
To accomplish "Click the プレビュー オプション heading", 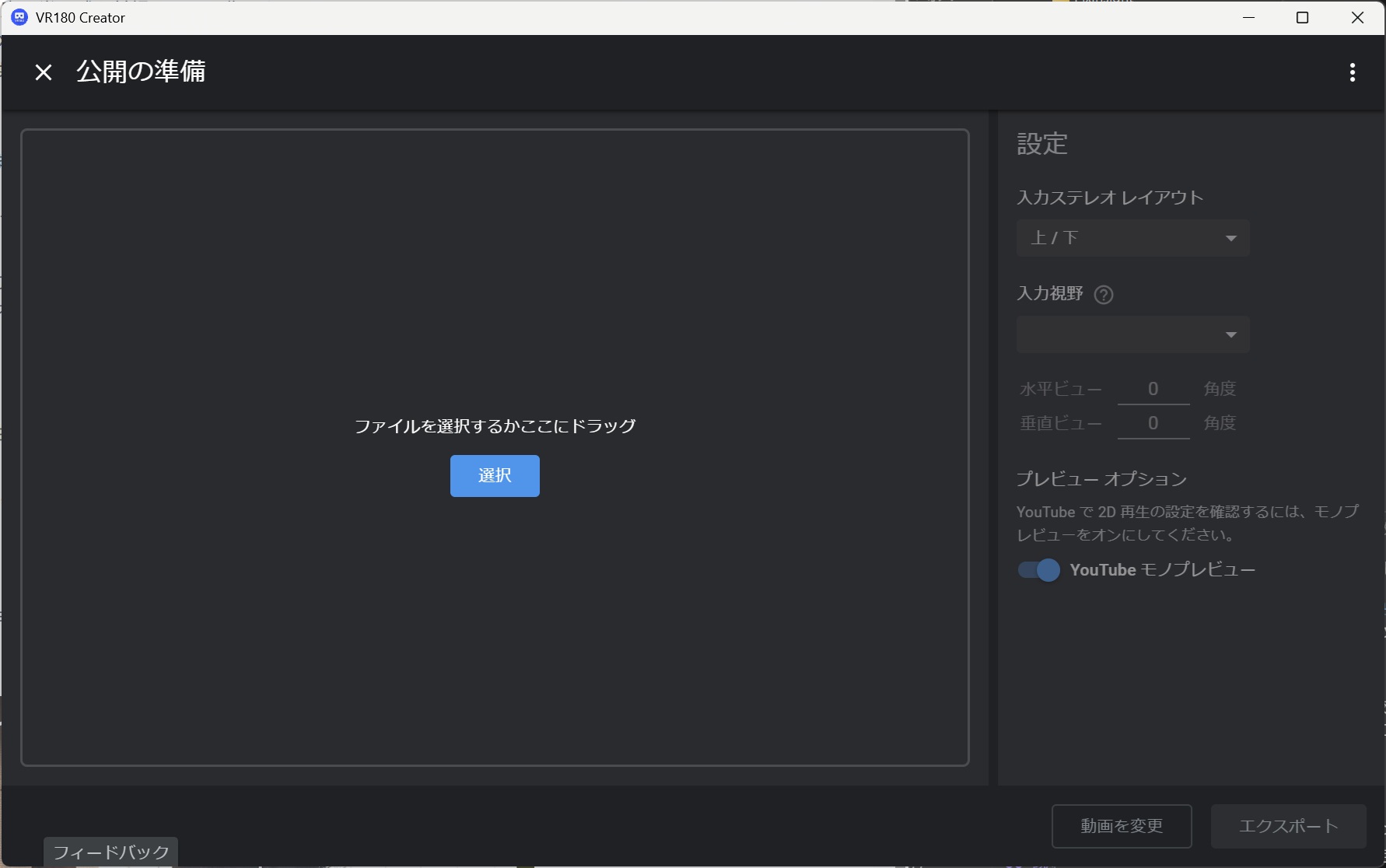I will 1102,479.
